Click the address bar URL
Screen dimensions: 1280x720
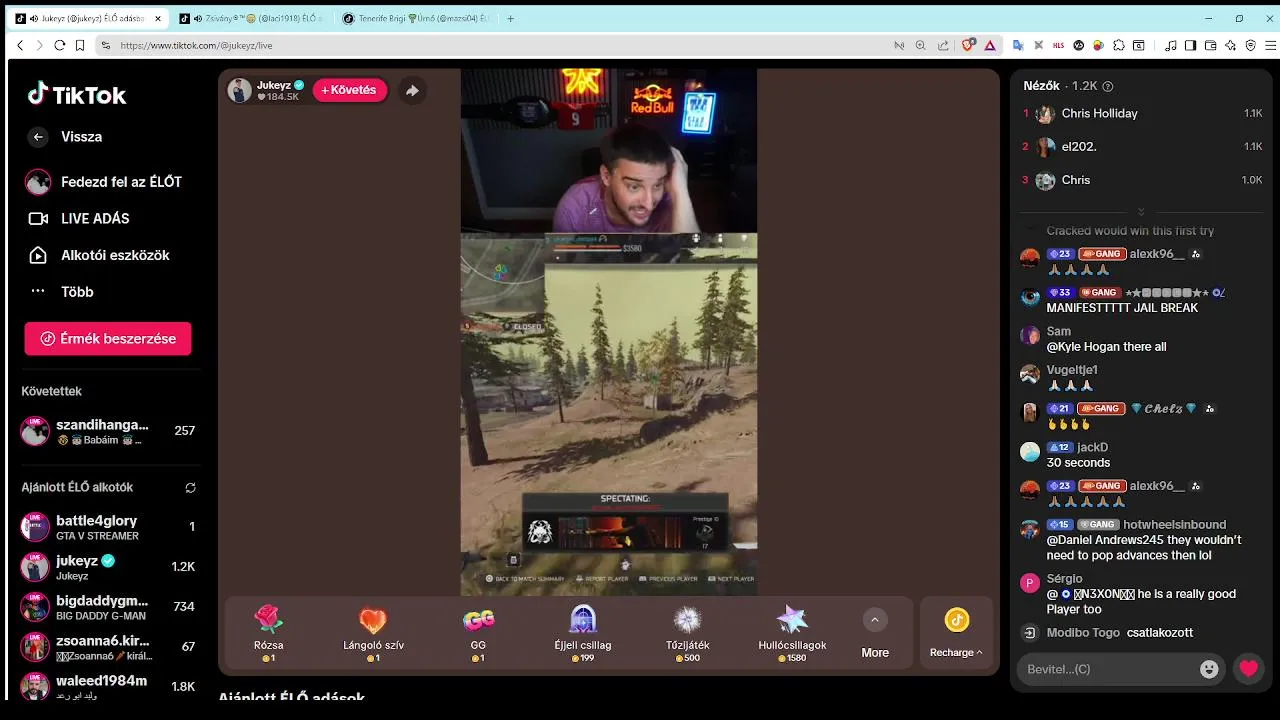pos(196,45)
